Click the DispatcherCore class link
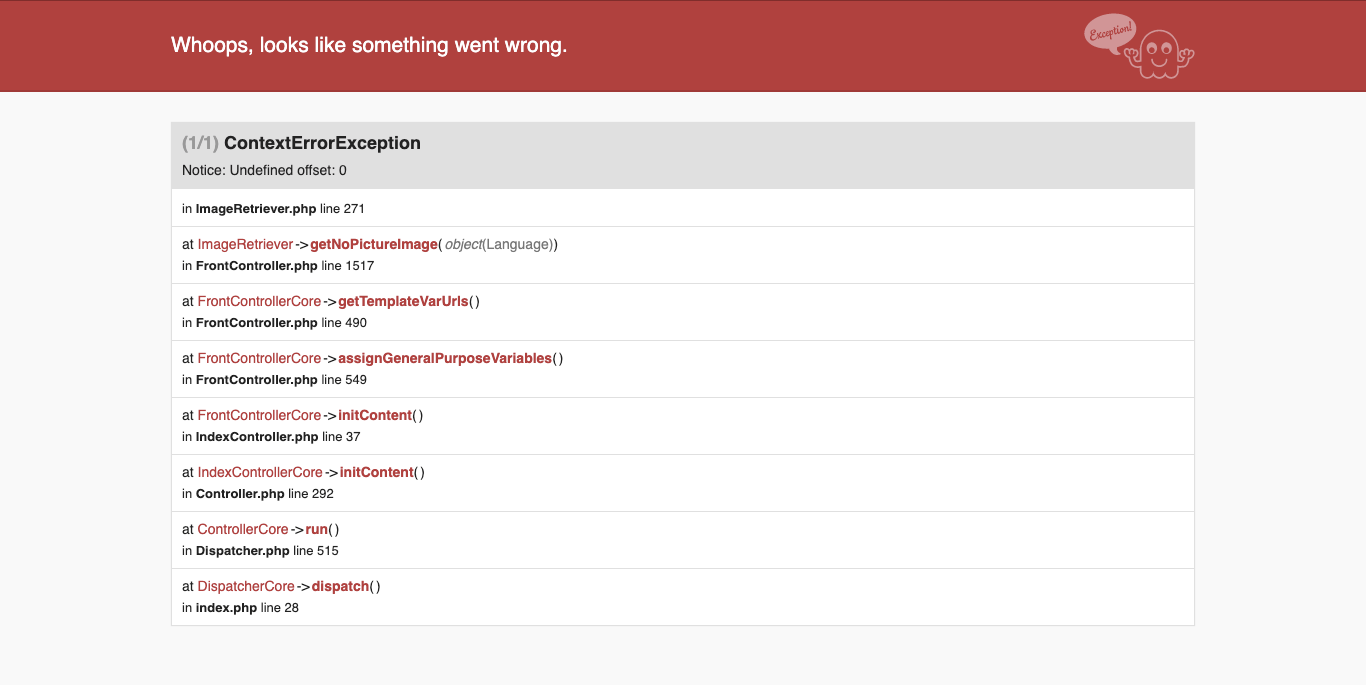The width and height of the screenshot is (1366, 685). (x=246, y=586)
